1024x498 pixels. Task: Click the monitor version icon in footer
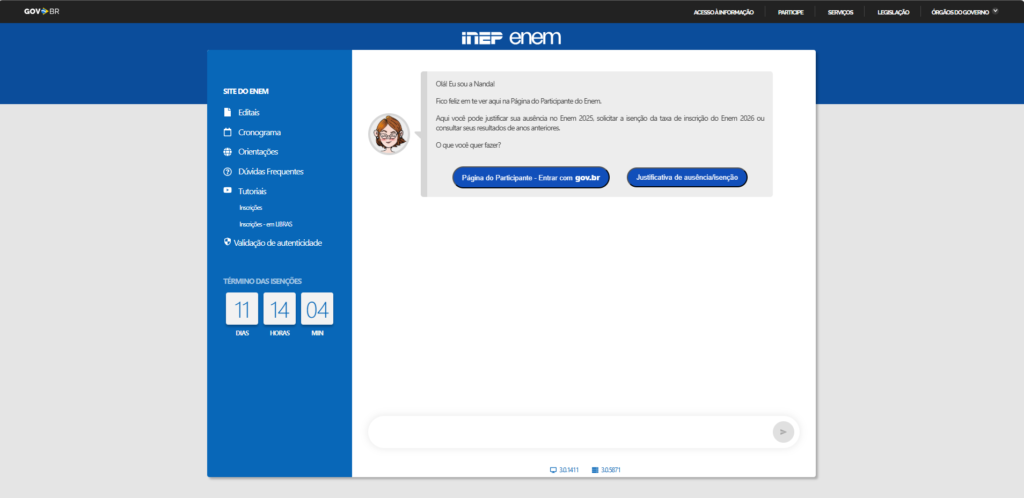(554, 469)
